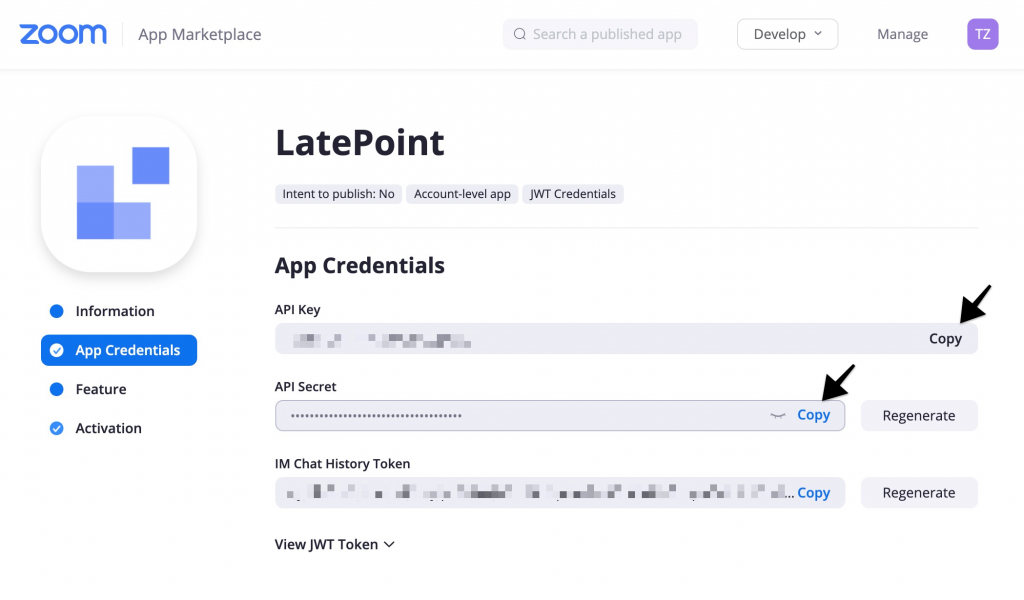Copy the IM Chat History Token

[x=813, y=493]
